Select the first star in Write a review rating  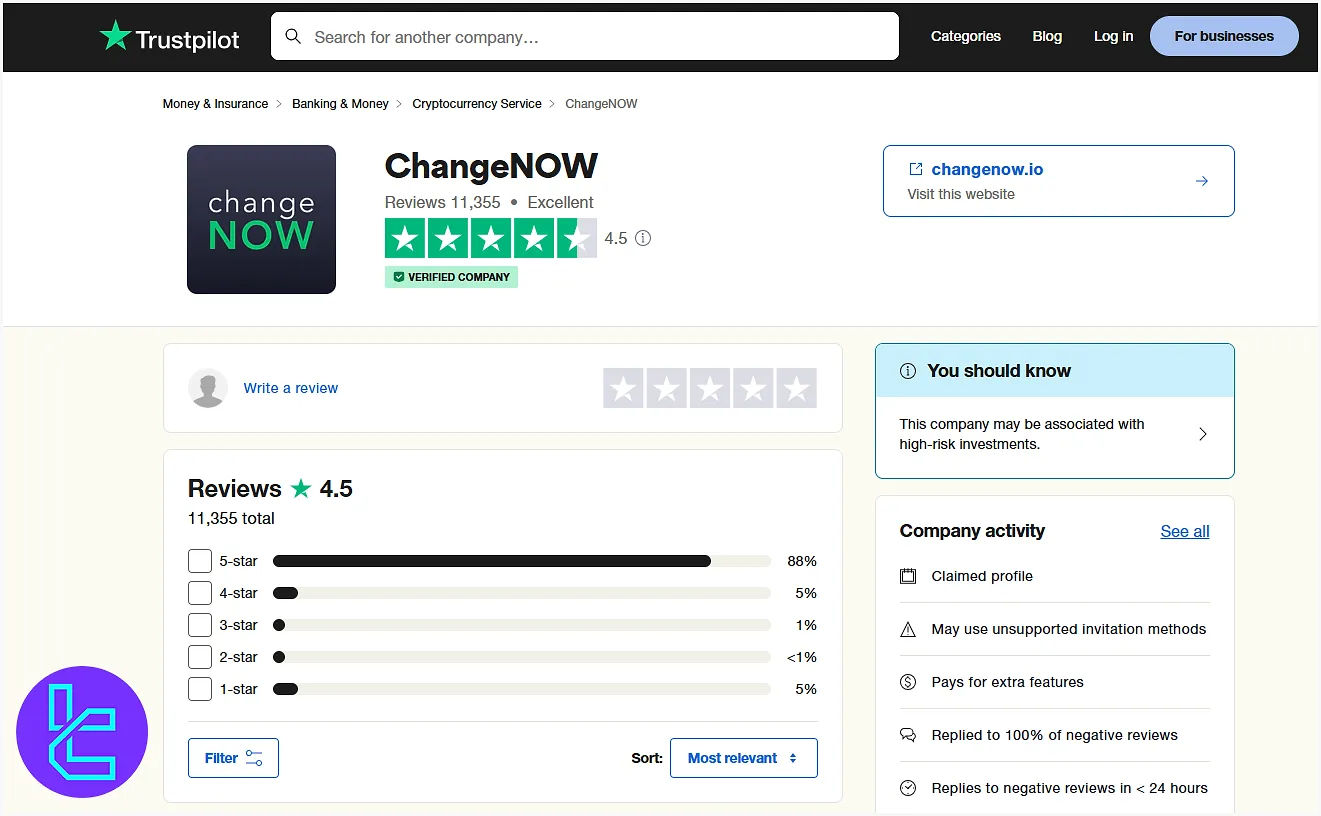pyautogui.click(x=623, y=388)
